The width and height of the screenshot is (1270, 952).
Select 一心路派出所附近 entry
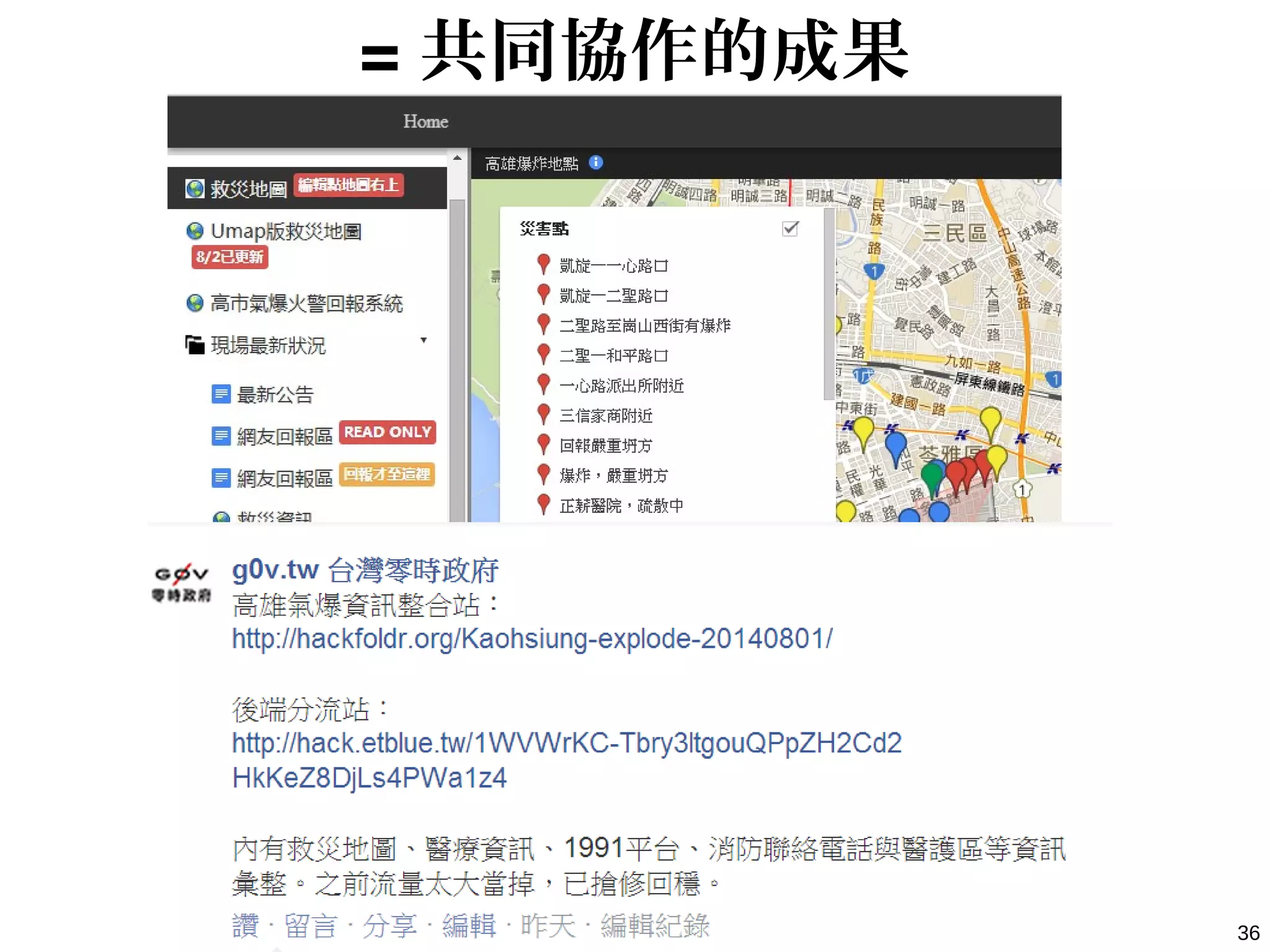click(621, 386)
